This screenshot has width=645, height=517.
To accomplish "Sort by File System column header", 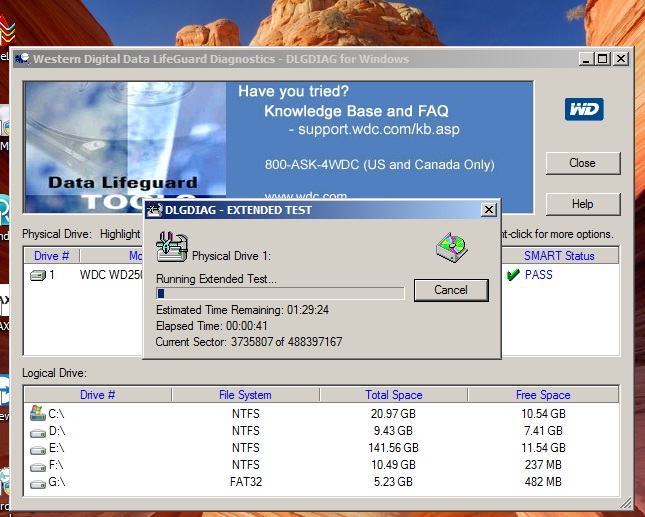I will pyautogui.click(x=245, y=395).
